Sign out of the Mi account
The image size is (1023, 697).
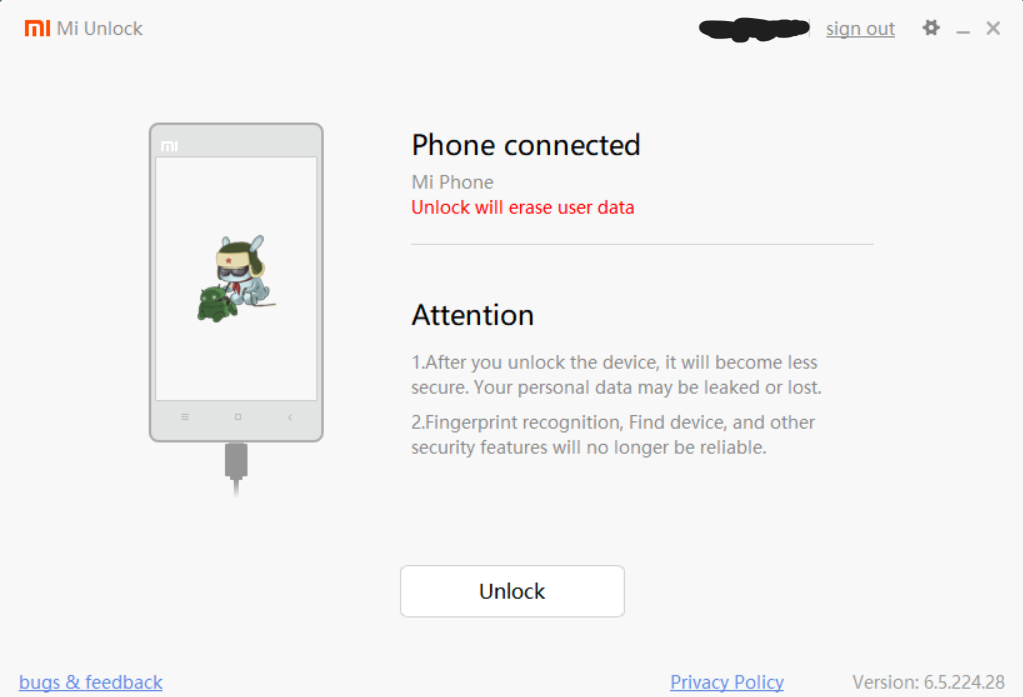click(x=860, y=29)
